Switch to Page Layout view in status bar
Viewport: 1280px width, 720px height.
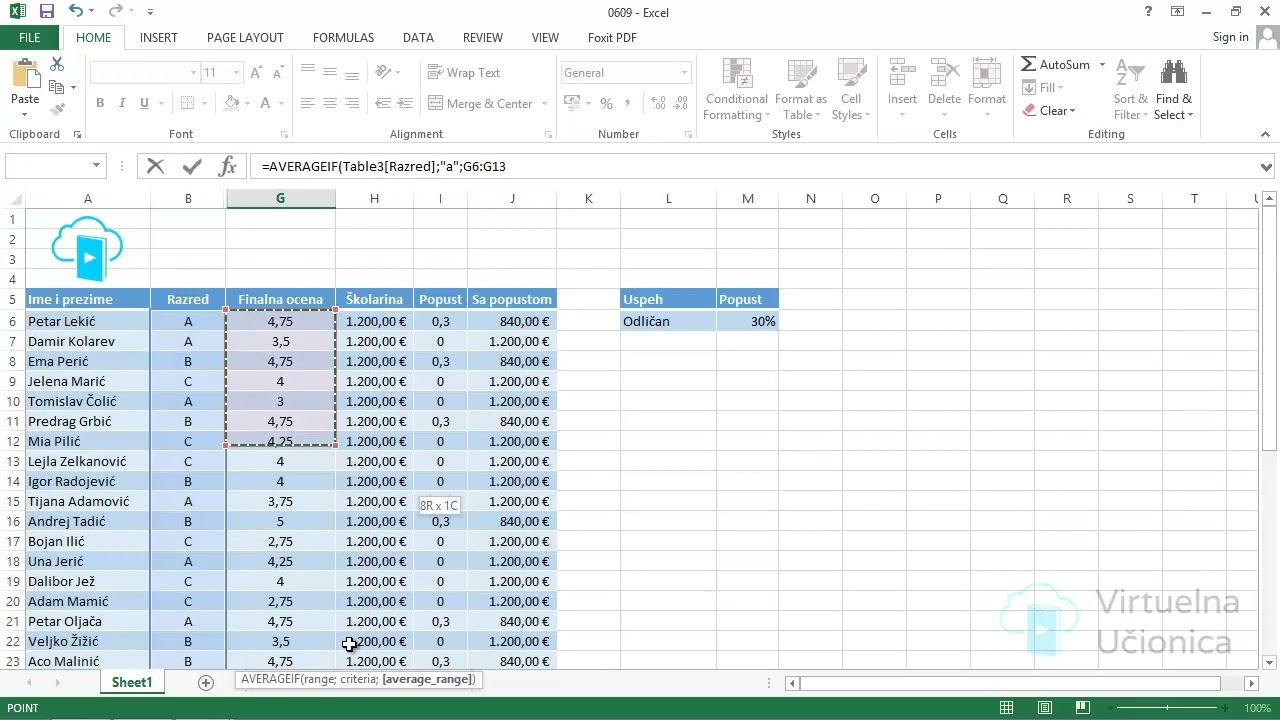point(1045,708)
